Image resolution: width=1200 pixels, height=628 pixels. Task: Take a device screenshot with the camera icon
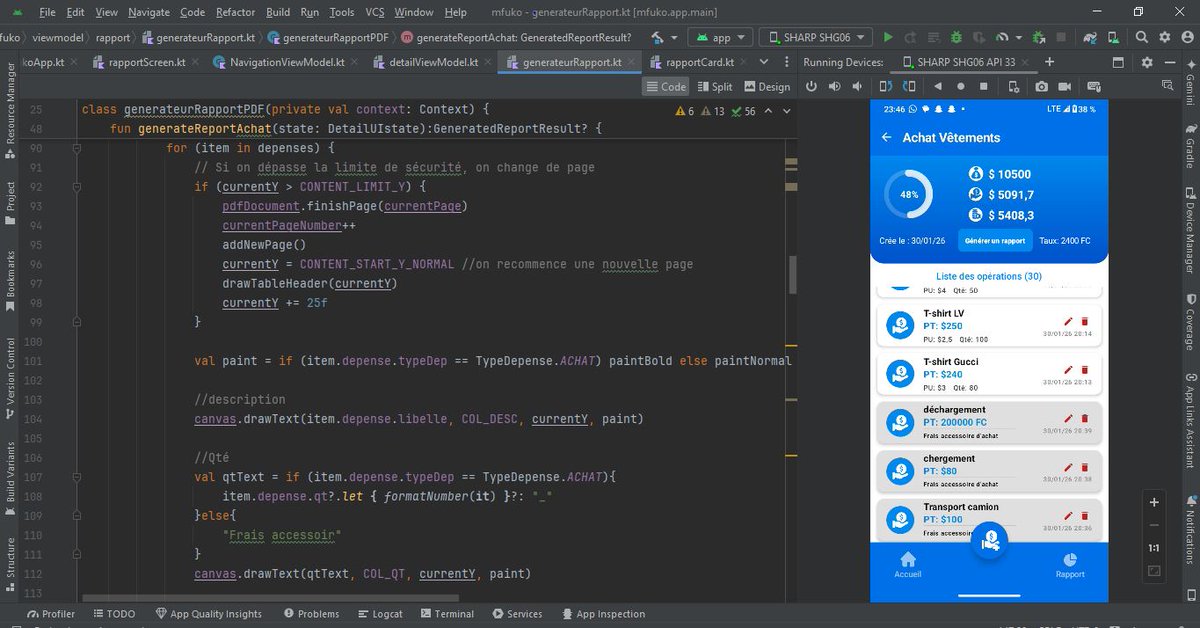[1042, 87]
